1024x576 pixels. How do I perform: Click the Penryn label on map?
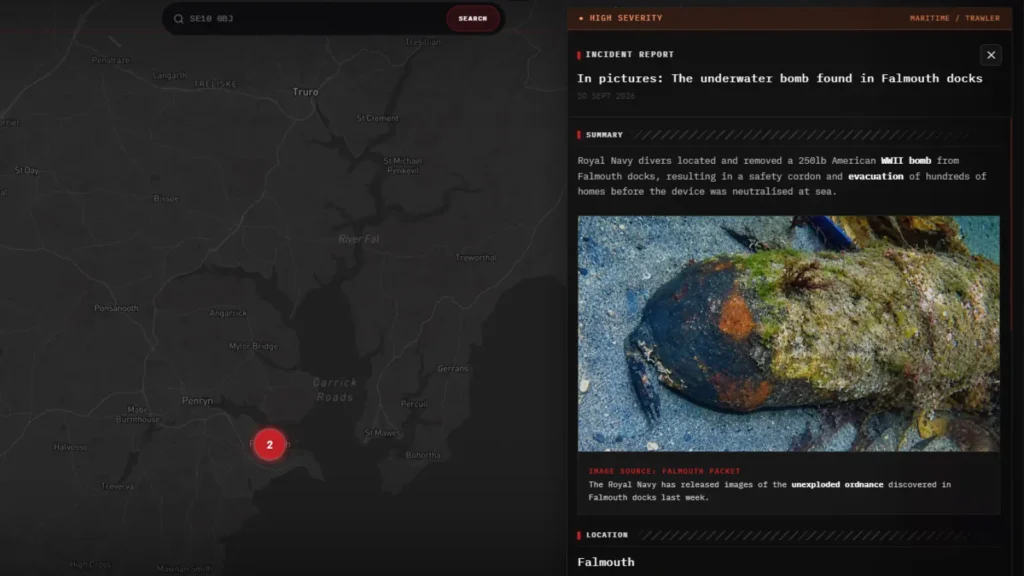[x=197, y=401]
